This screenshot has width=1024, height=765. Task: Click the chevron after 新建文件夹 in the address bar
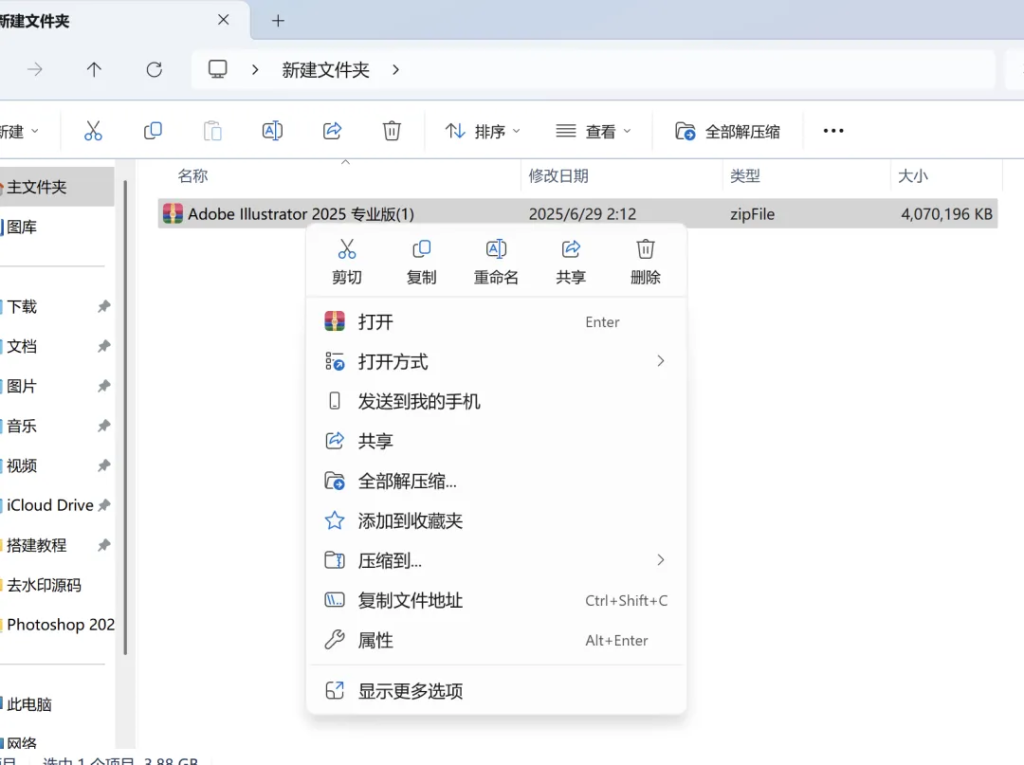pyautogui.click(x=395, y=70)
